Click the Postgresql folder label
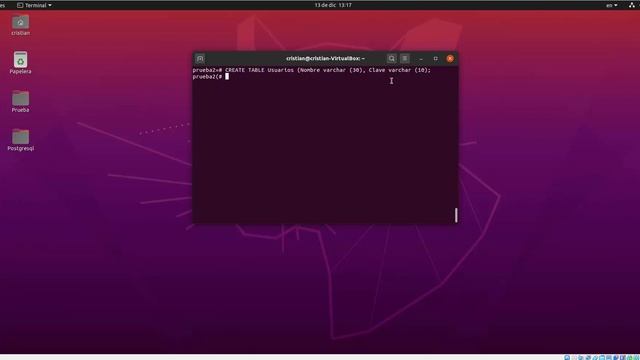640x360 pixels. coord(20,149)
